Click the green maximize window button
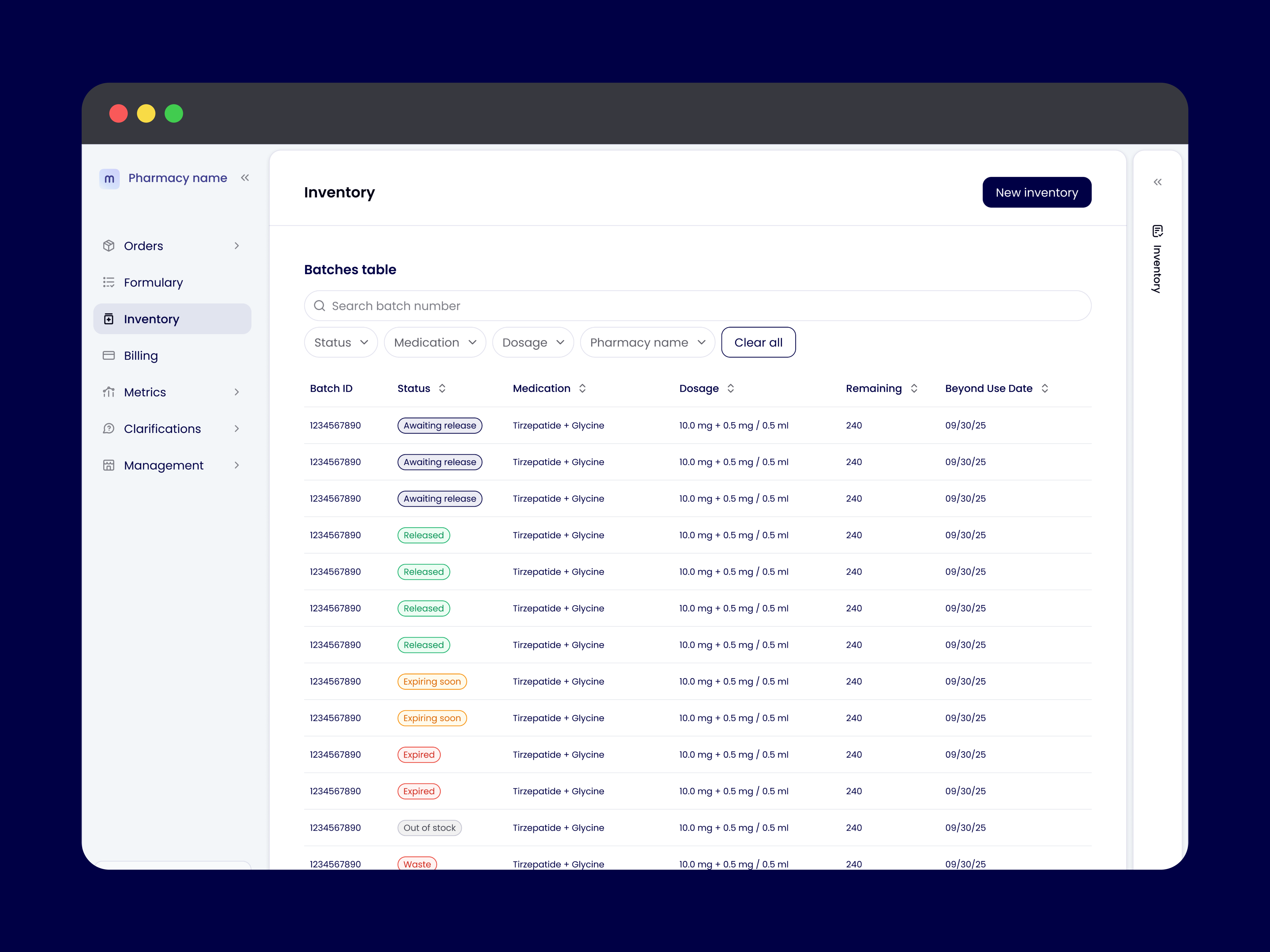 (x=174, y=114)
